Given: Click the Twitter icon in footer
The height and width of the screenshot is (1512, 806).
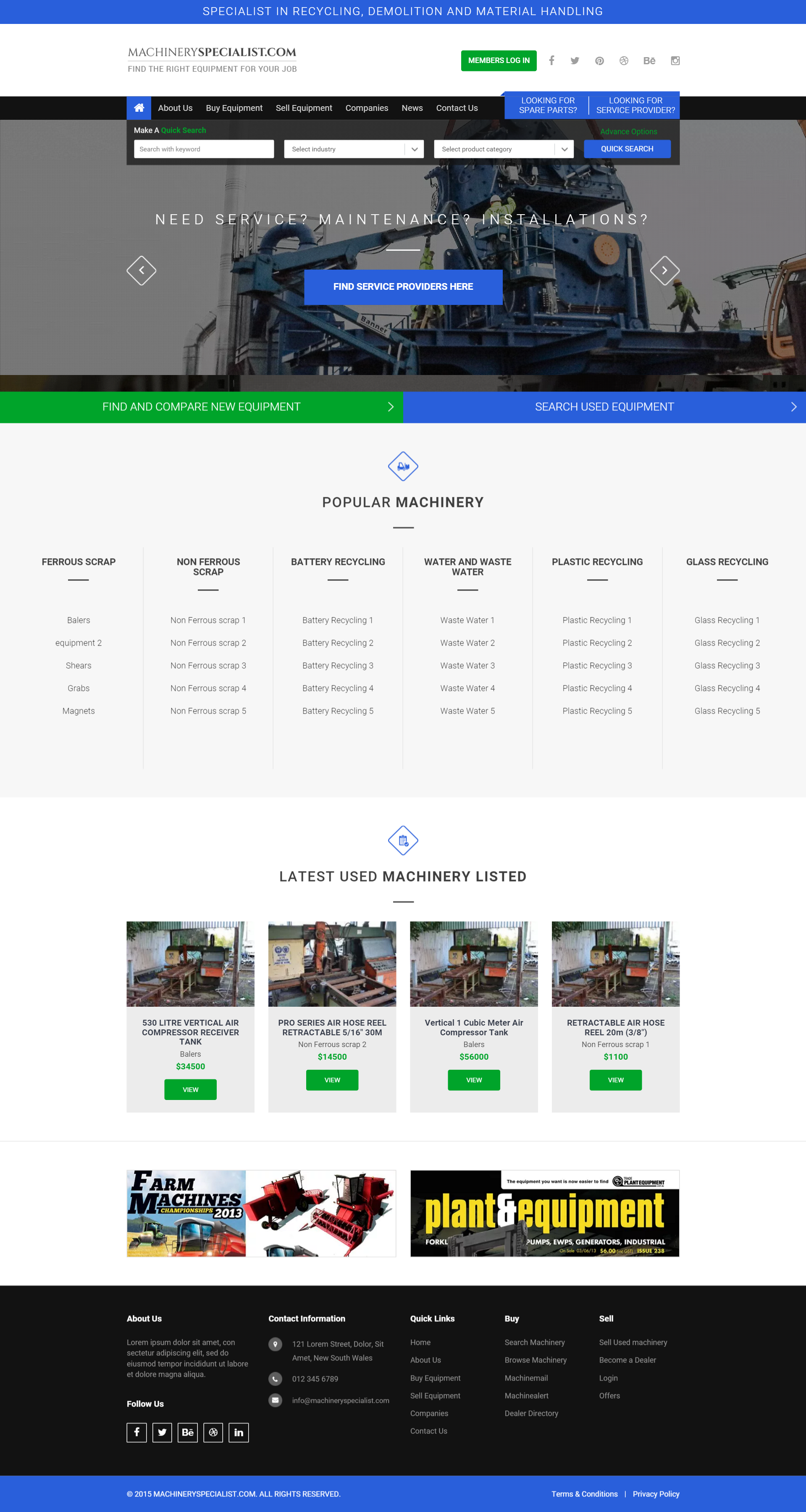Looking at the screenshot, I should coord(162,1432).
